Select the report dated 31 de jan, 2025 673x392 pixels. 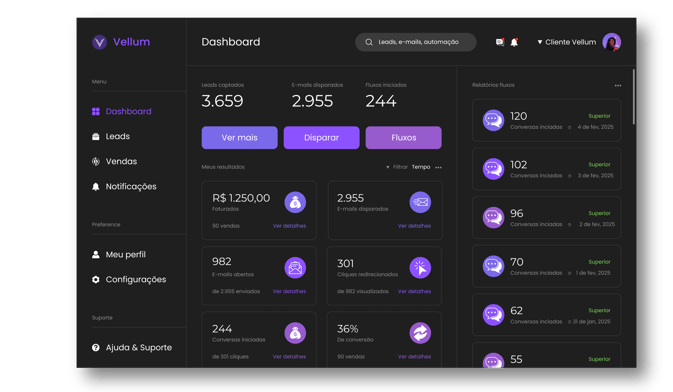coord(546,315)
